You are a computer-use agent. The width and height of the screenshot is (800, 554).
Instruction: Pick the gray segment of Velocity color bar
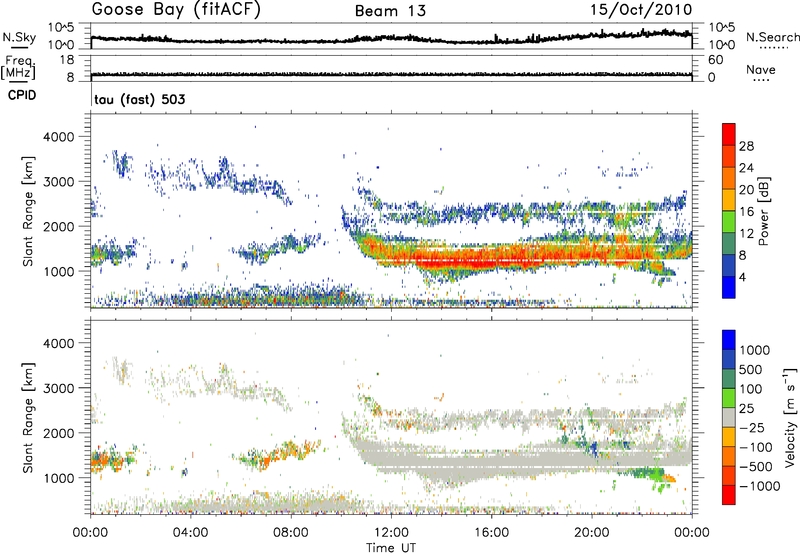(729, 418)
